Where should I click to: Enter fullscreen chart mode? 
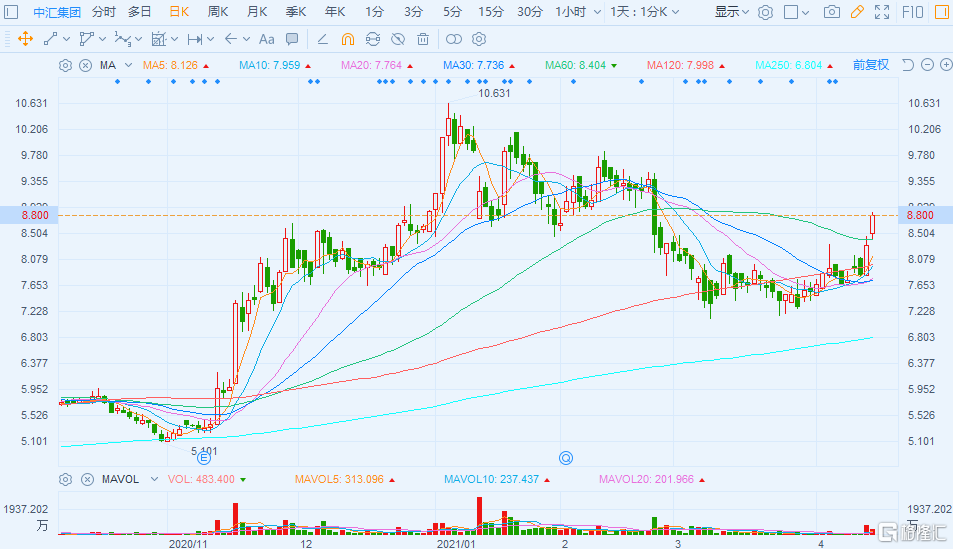click(x=881, y=12)
